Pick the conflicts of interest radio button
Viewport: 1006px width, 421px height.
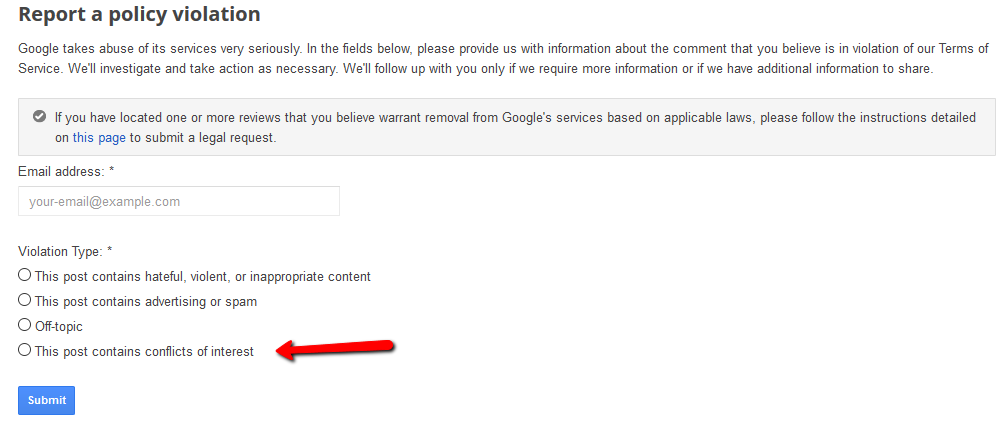pyautogui.click(x=25, y=350)
